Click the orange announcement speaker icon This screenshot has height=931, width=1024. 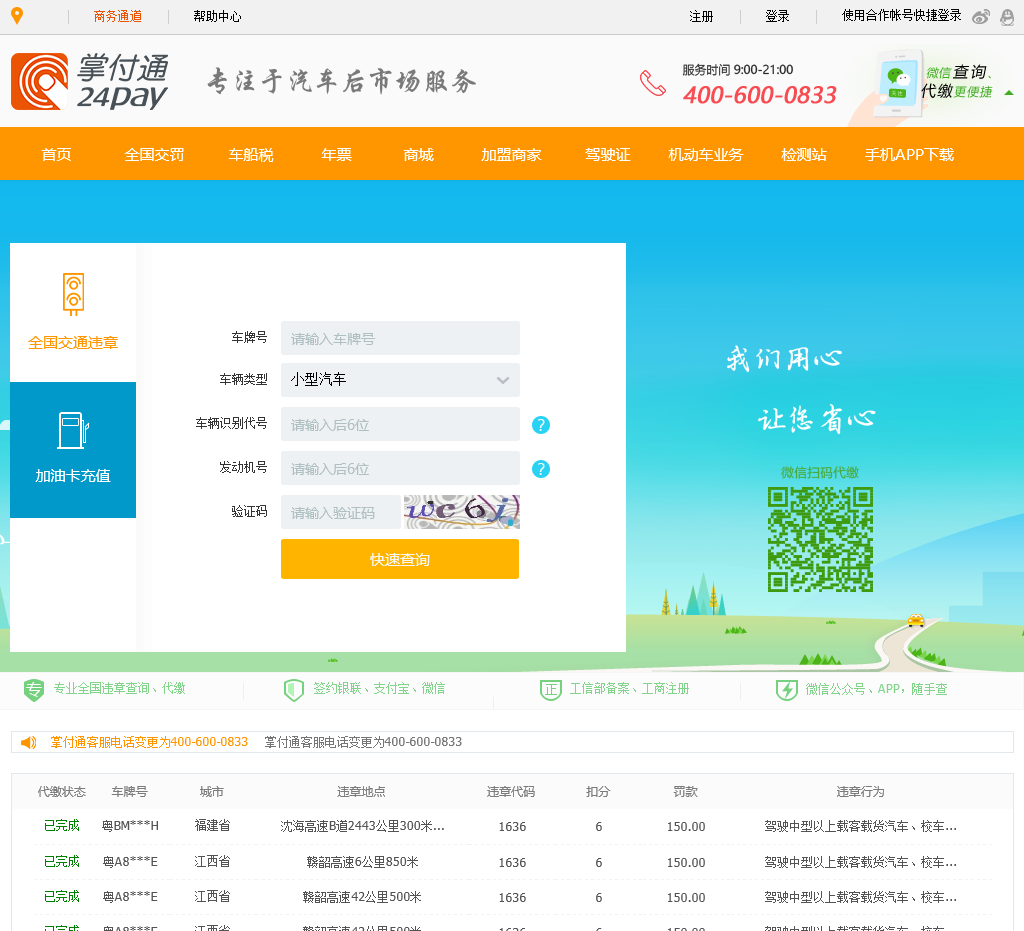point(29,742)
